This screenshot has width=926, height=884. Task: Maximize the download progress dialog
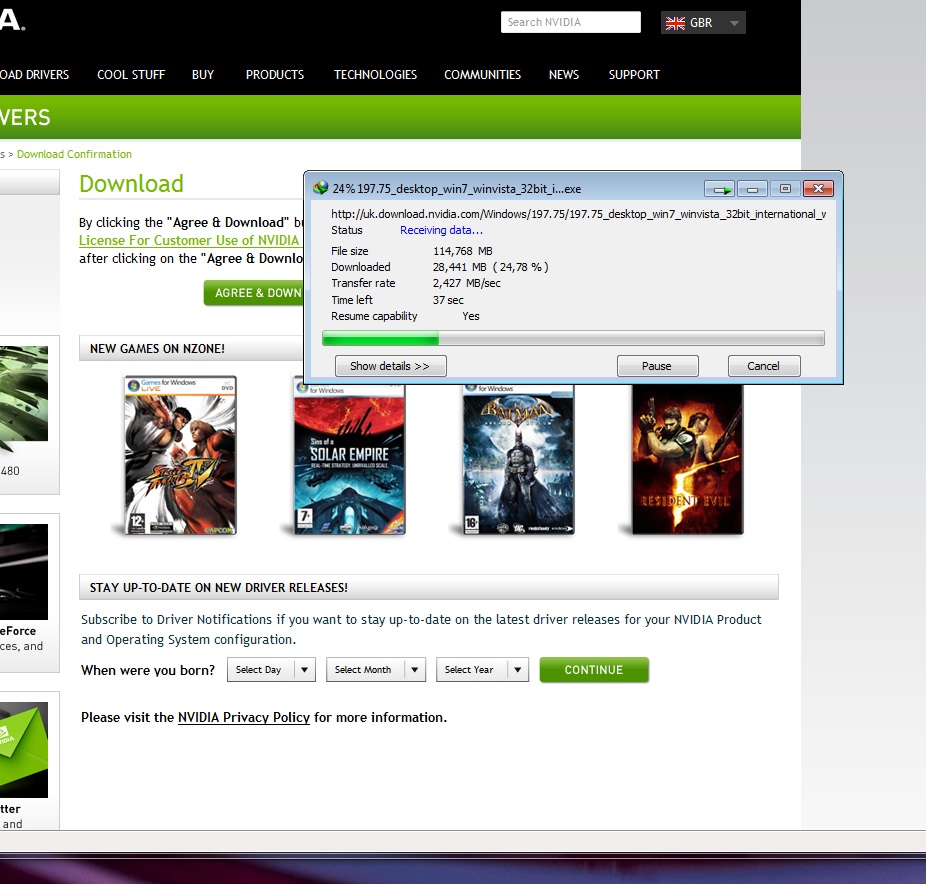[x=785, y=189]
